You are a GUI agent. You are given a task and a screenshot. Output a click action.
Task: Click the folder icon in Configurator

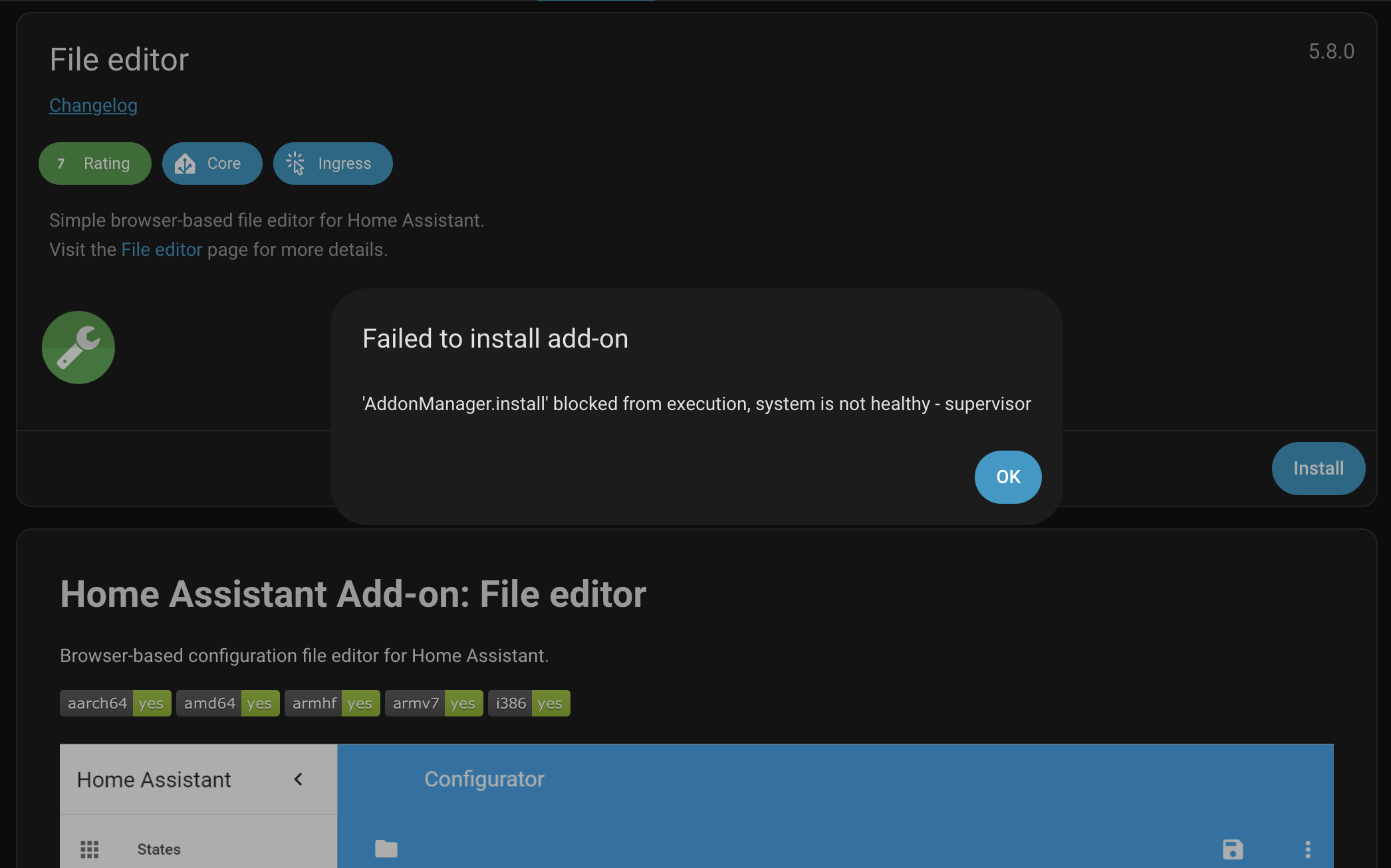point(386,849)
